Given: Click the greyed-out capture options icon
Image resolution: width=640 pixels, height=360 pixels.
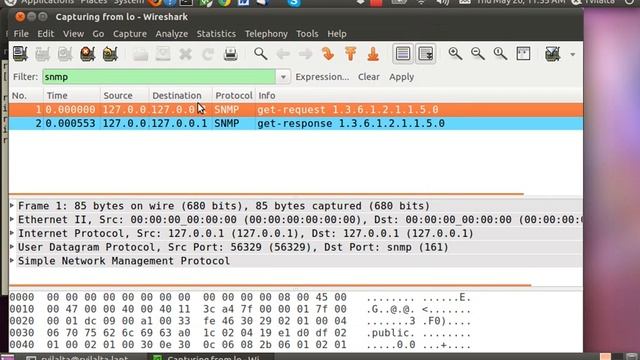Looking at the screenshot, I should coord(42,54).
